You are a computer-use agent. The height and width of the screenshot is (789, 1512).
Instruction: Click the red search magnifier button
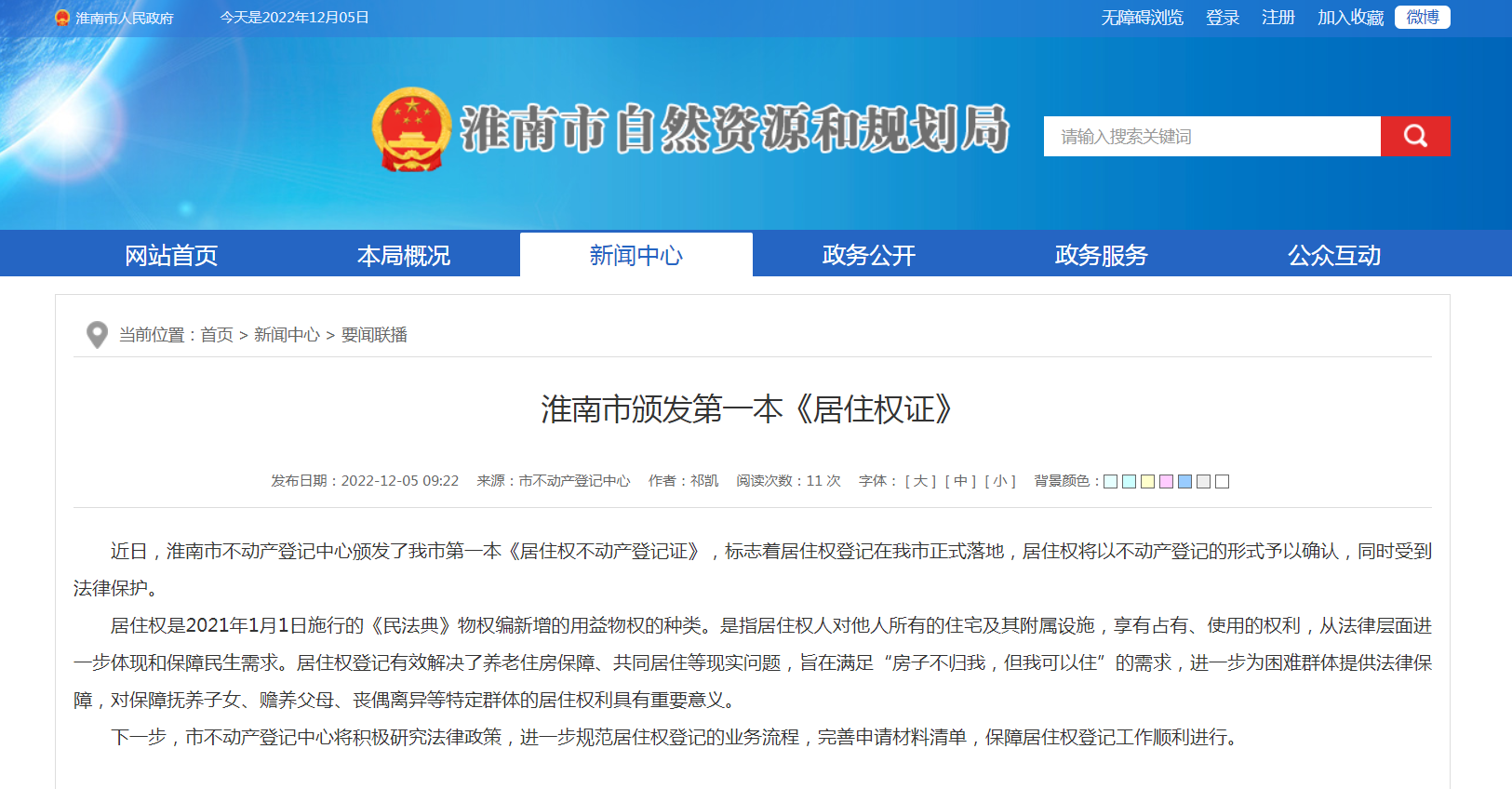(1414, 136)
